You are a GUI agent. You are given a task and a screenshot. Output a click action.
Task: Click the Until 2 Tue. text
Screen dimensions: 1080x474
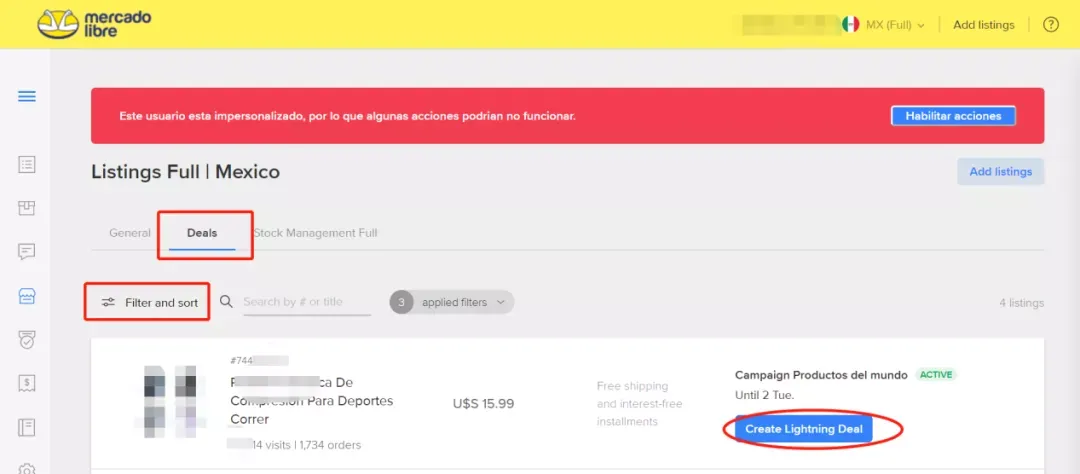point(765,395)
